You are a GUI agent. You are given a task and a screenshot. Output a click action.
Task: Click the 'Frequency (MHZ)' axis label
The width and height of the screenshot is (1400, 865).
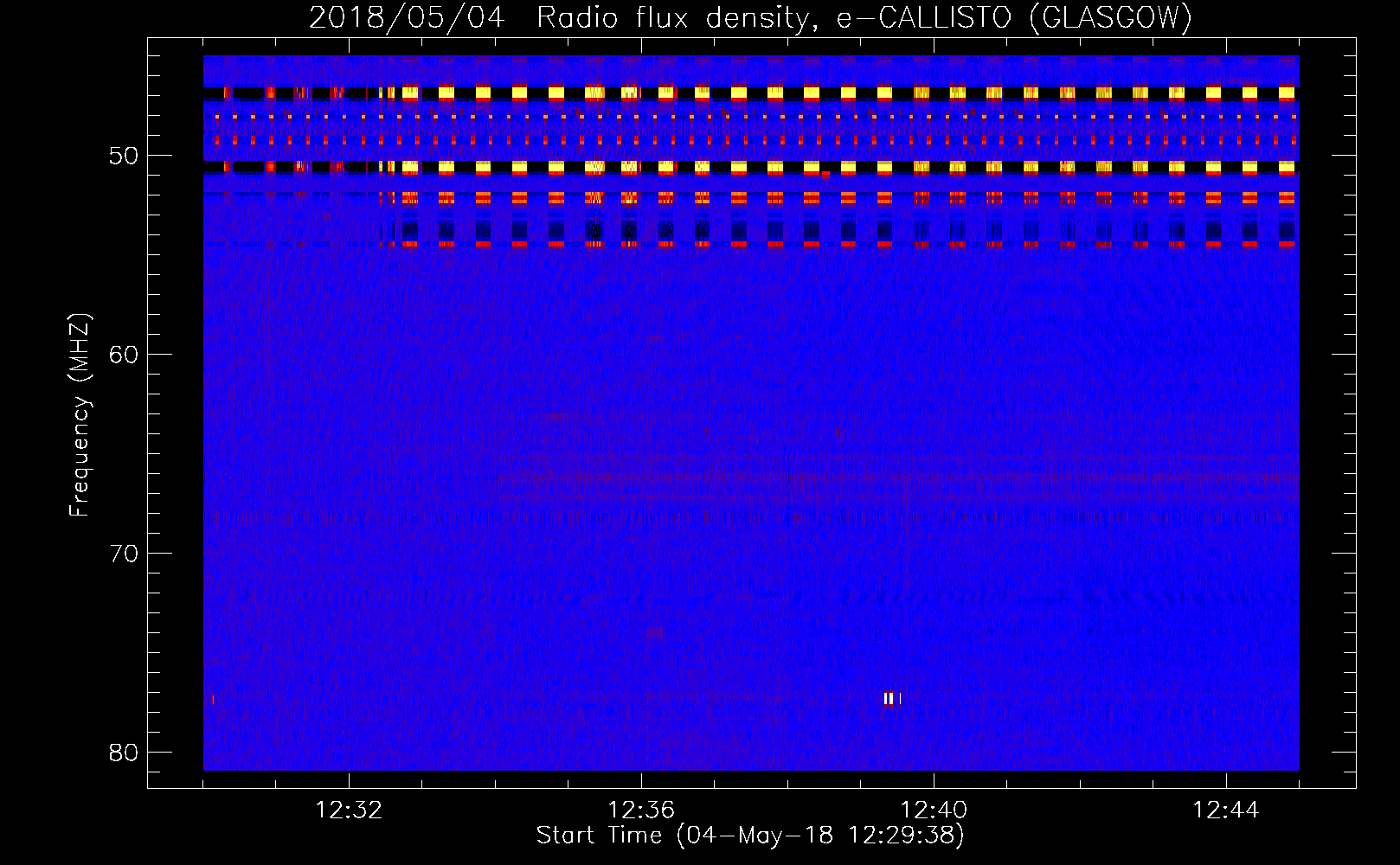click(80, 414)
